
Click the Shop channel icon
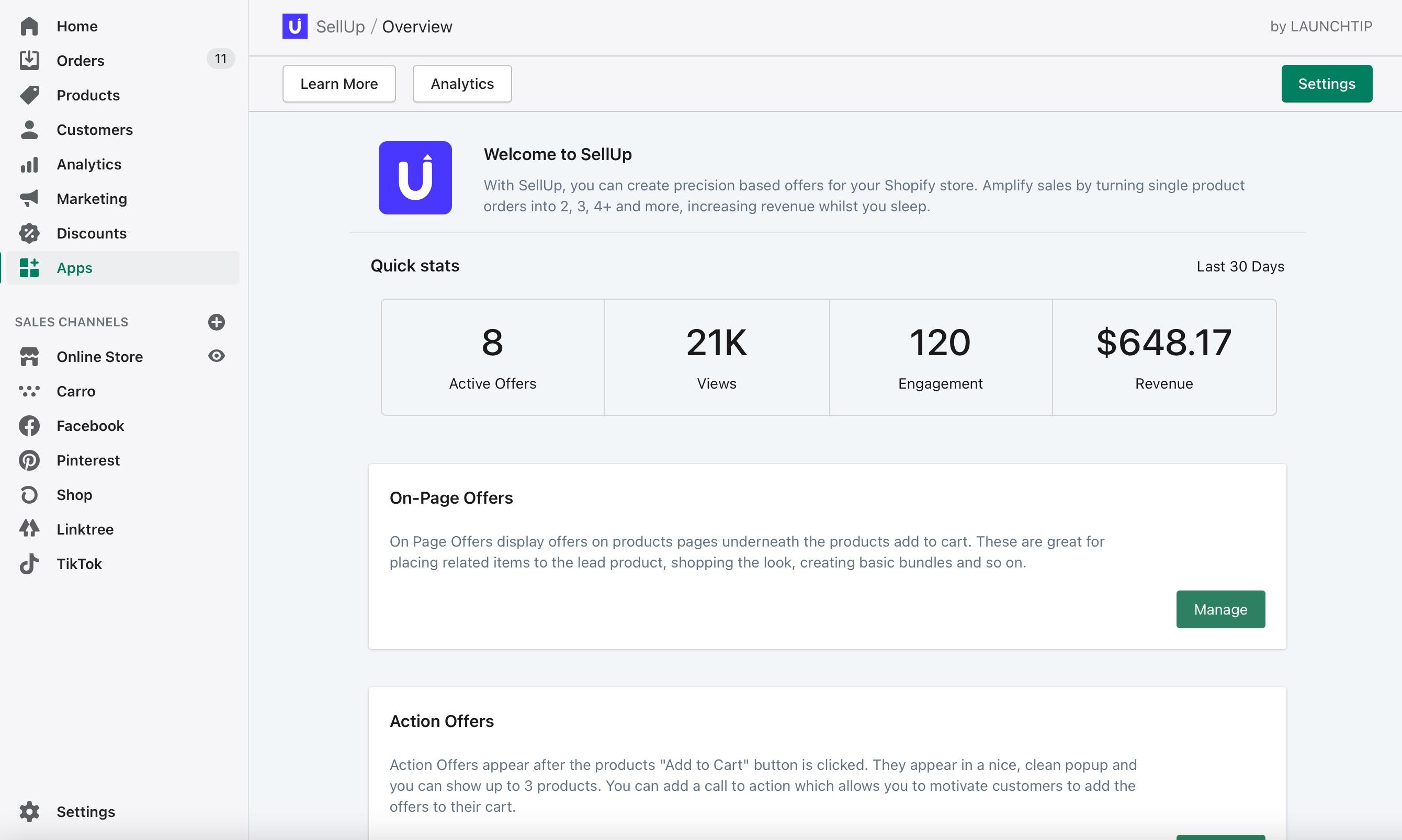[x=29, y=495]
